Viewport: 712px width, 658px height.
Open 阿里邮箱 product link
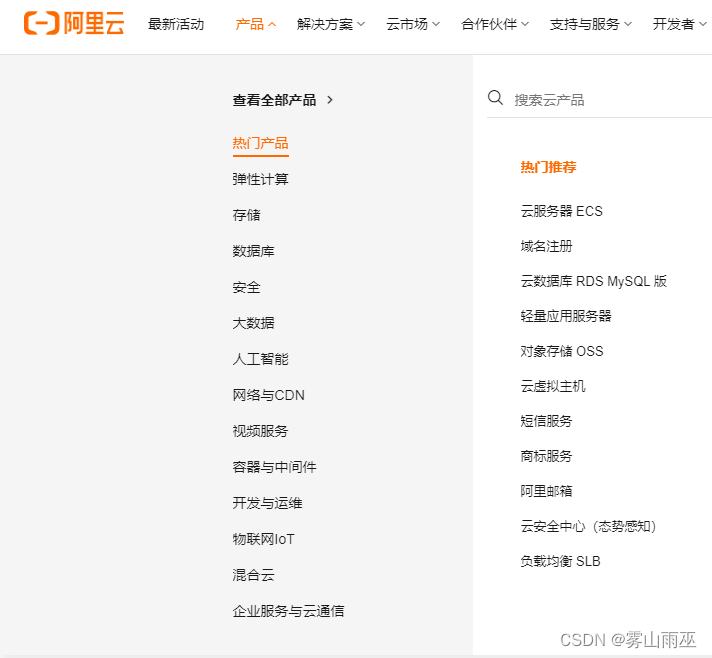click(x=546, y=491)
